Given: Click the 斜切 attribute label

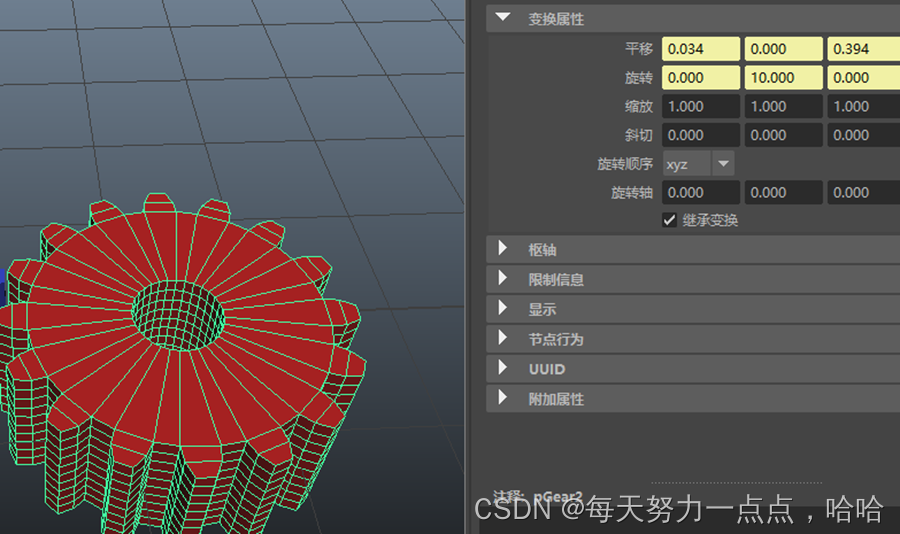Looking at the screenshot, I should [639, 135].
